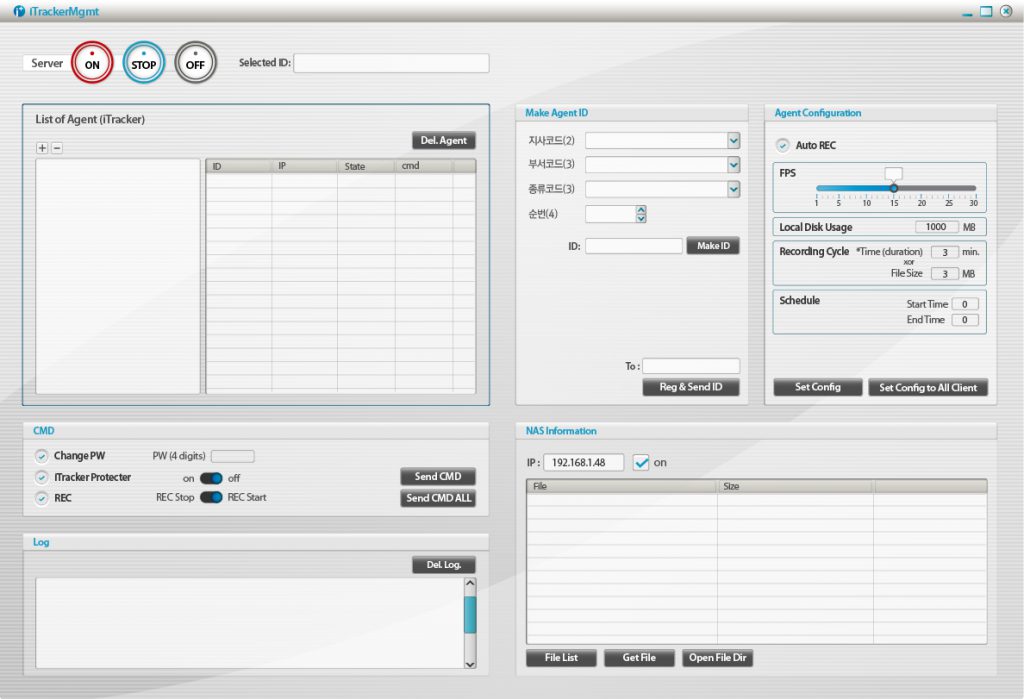1024x699 pixels.
Task: Open the 부서코드(3) dropdown
Action: pyautogui.click(x=733, y=164)
